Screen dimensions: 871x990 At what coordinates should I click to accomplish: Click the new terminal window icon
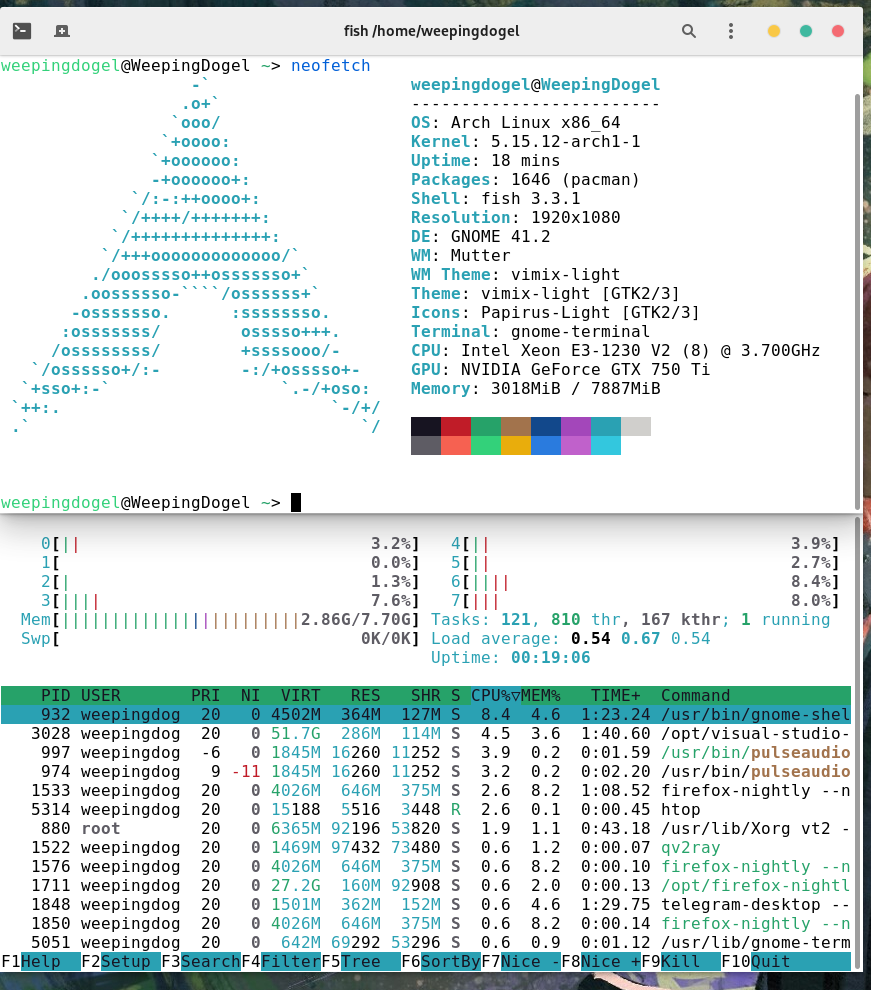(21, 31)
